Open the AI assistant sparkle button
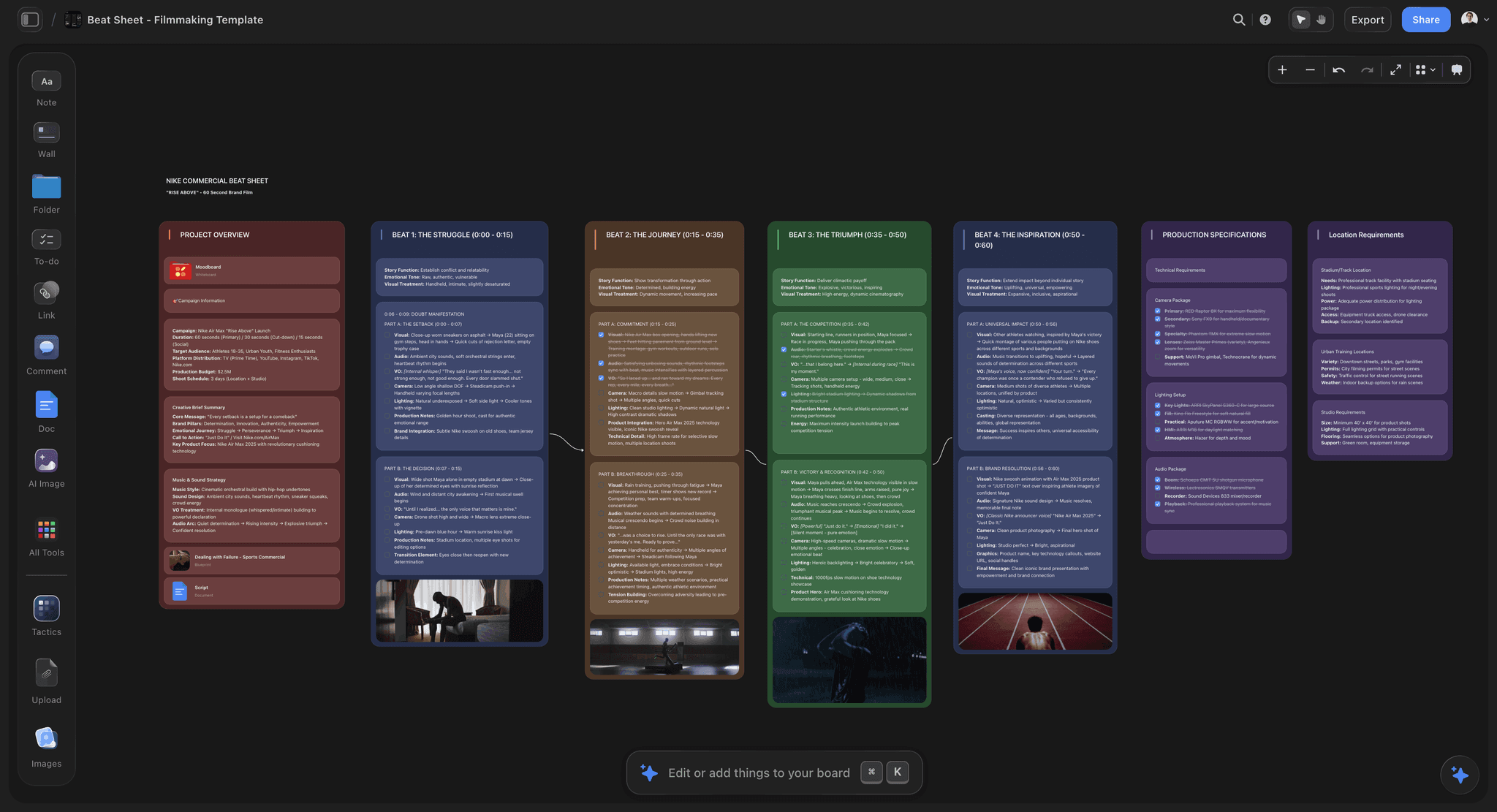The height and width of the screenshot is (812, 1497). pyautogui.click(x=1460, y=775)
